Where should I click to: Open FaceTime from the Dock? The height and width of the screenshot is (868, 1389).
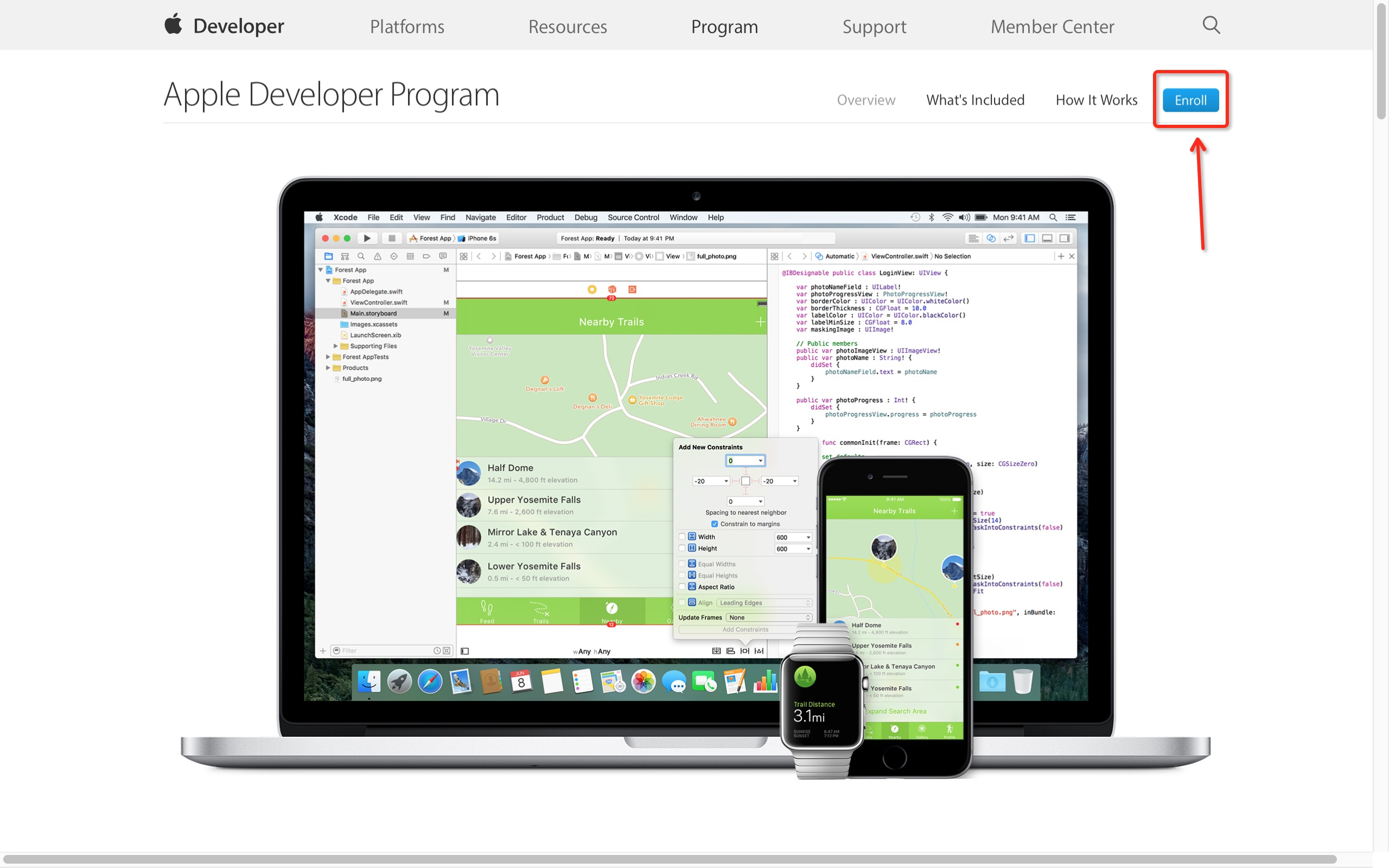pos(704,682)
